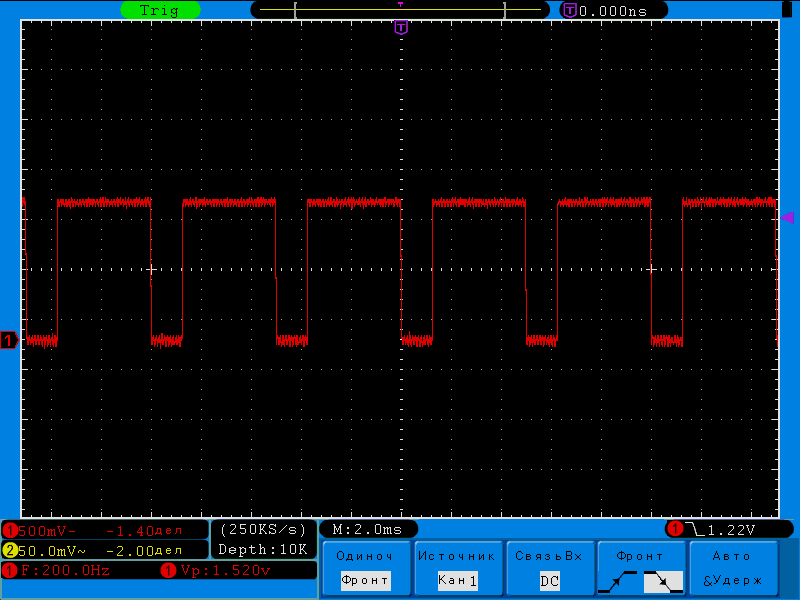Click the M:2.0ms timebase readout
Screen dimensions: 800x600
click(x=367, y=529)
